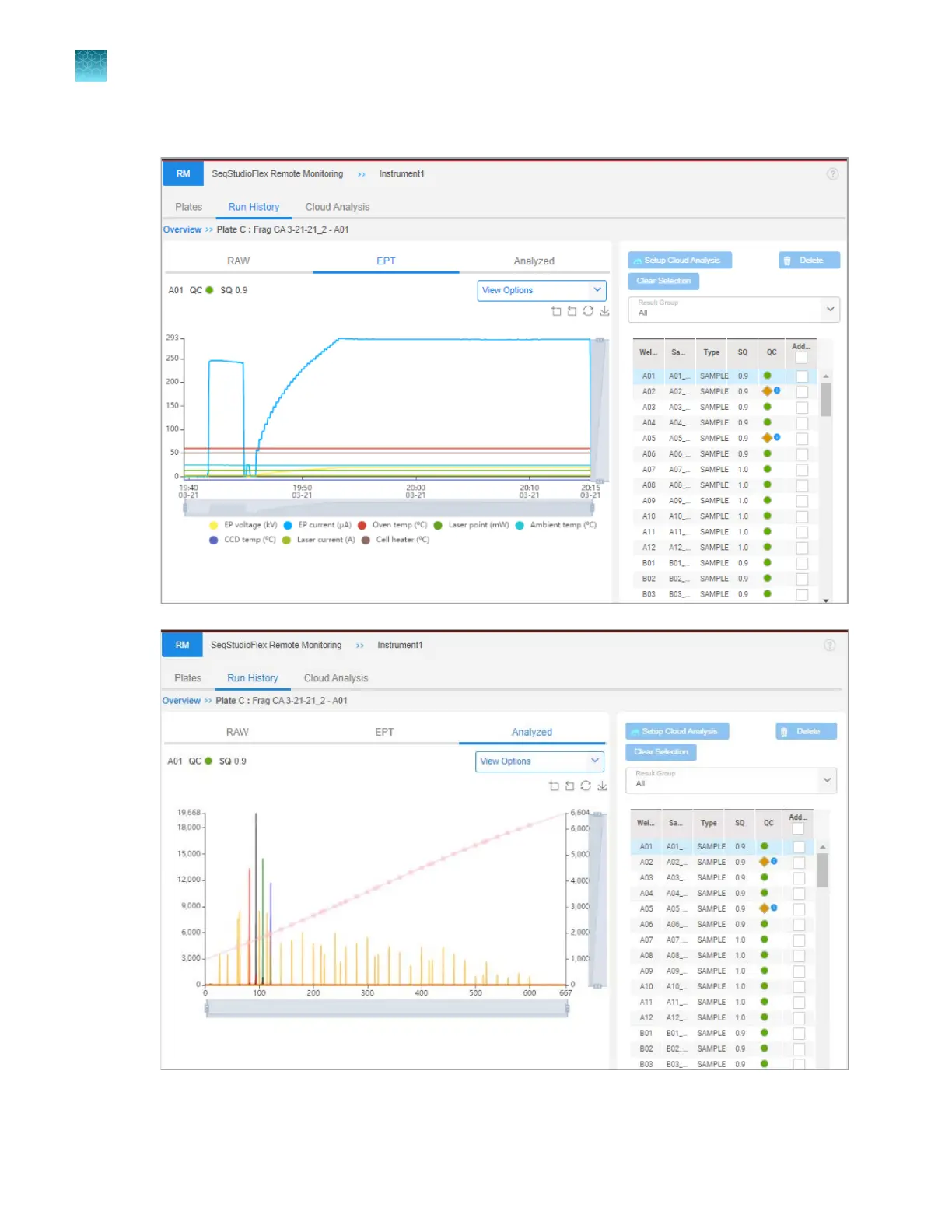Click the green QC dot beside A01 above the EPT chart
Viewport: 952px width, 1232px height.
click(209, 290)
